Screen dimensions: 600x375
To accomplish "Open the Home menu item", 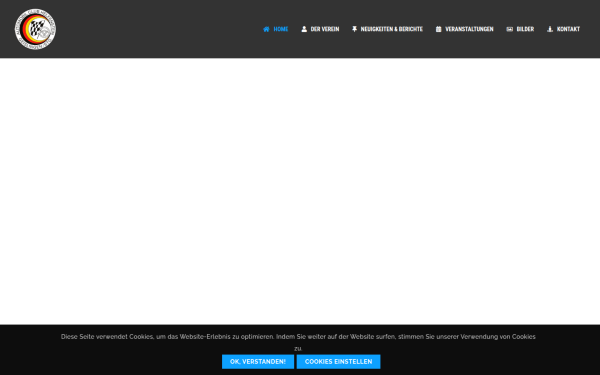I will 280,29.
